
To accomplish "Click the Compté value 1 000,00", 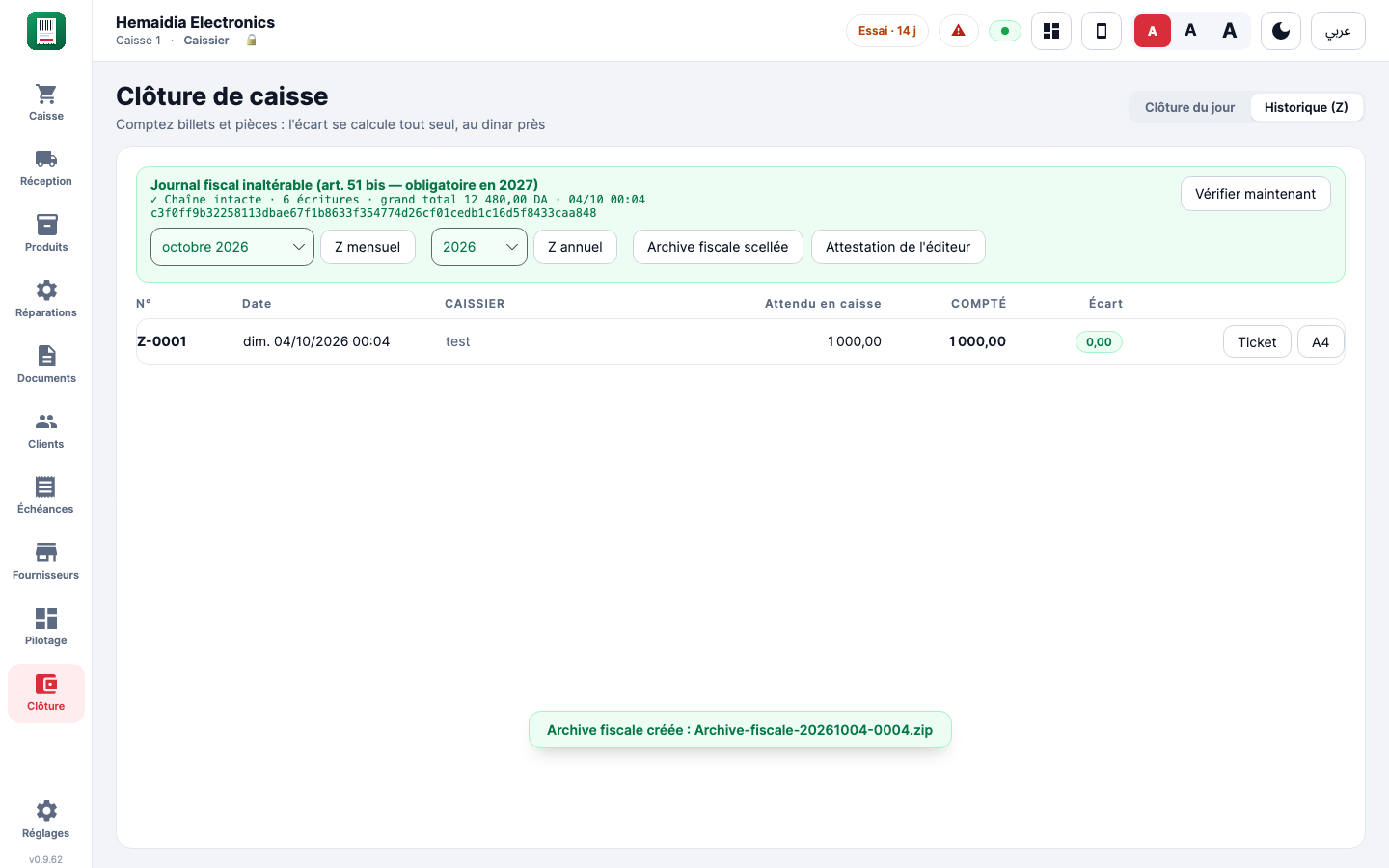I will point(977,341).
